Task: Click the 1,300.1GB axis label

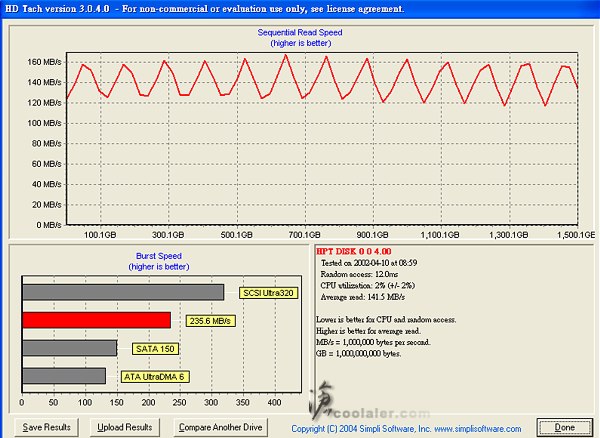Action: (x=509, y=234)
